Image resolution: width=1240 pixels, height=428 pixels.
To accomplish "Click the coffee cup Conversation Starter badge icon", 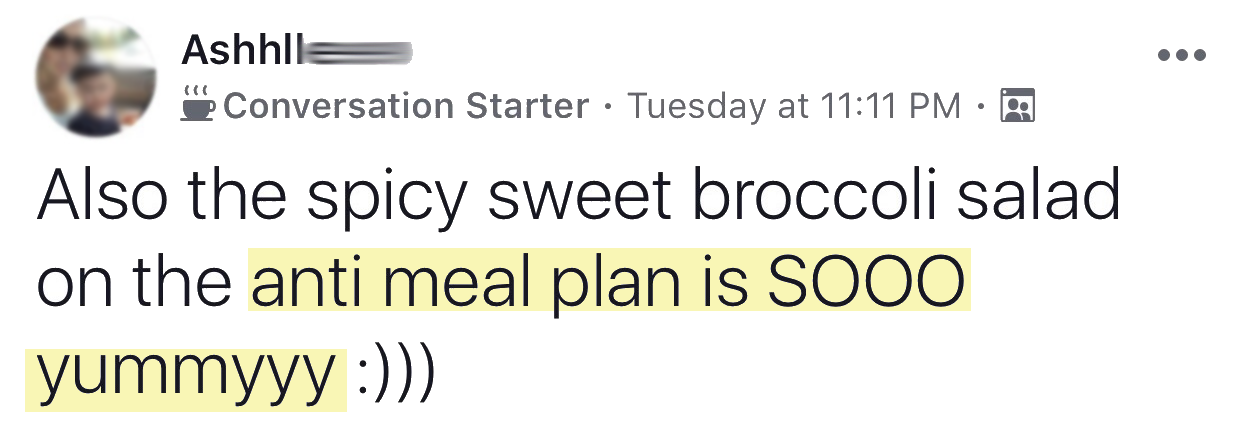I will click(198, 104).
